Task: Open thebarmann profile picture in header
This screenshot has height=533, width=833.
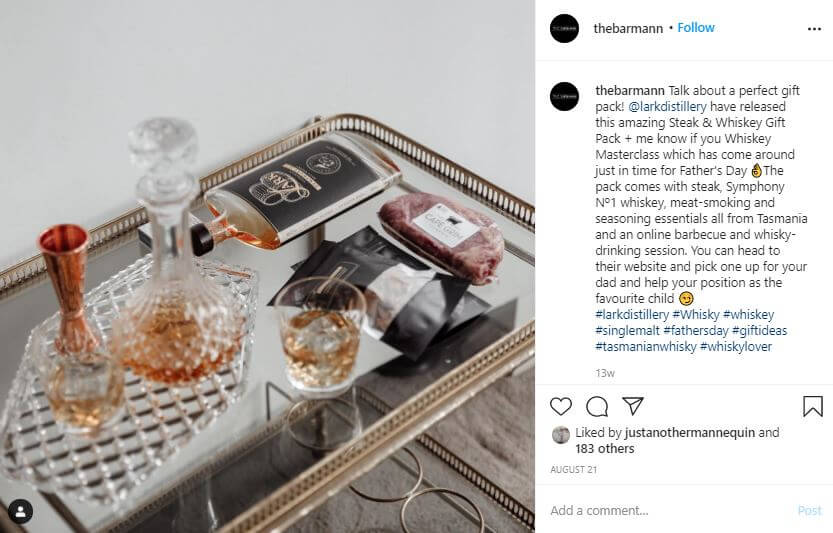Action: pyautogui.click(x=564, y=28)
